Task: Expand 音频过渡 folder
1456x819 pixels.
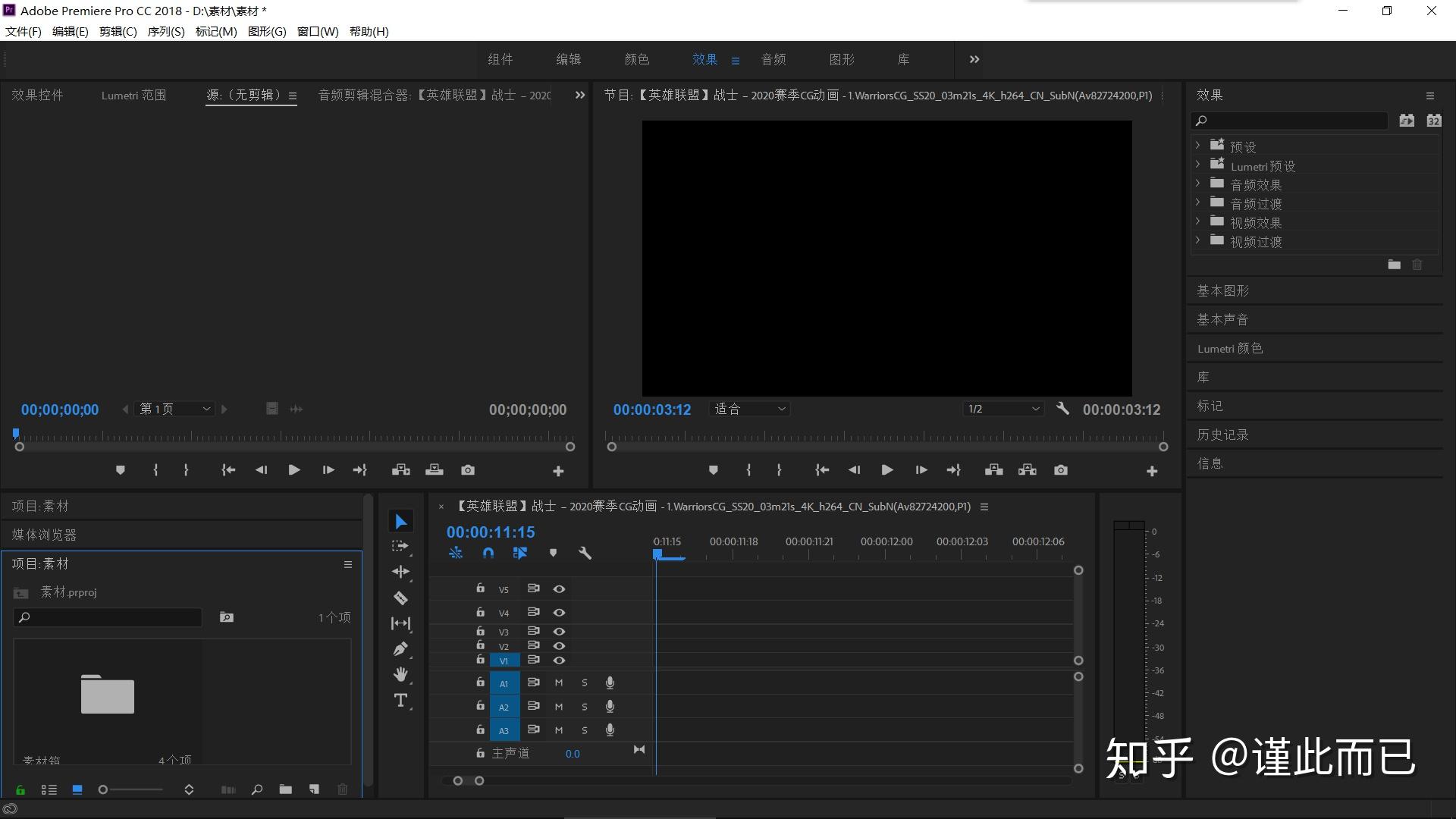Action: 1197,202
